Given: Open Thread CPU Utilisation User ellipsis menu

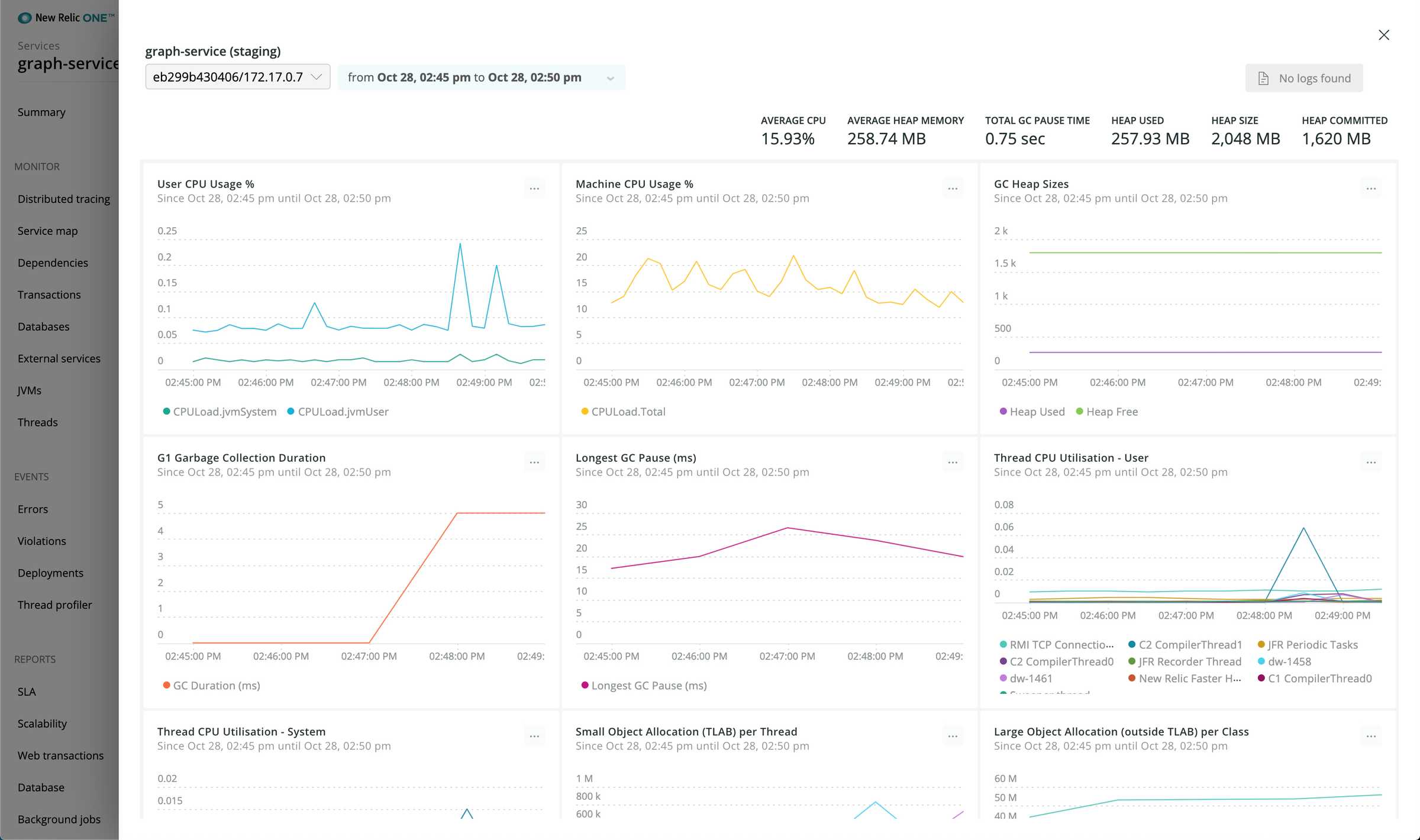Looking at the screenshot, I should coord(1371,463).
